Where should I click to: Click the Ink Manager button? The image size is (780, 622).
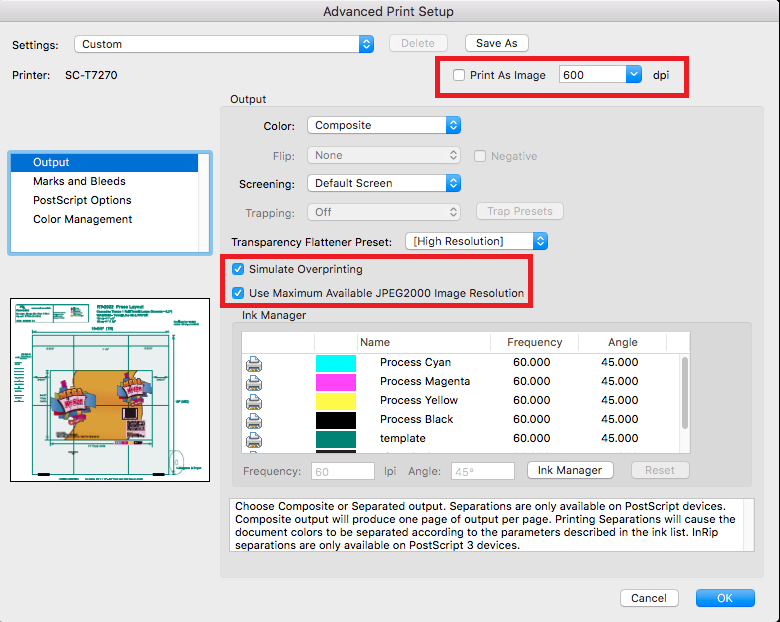coord(570,470)
